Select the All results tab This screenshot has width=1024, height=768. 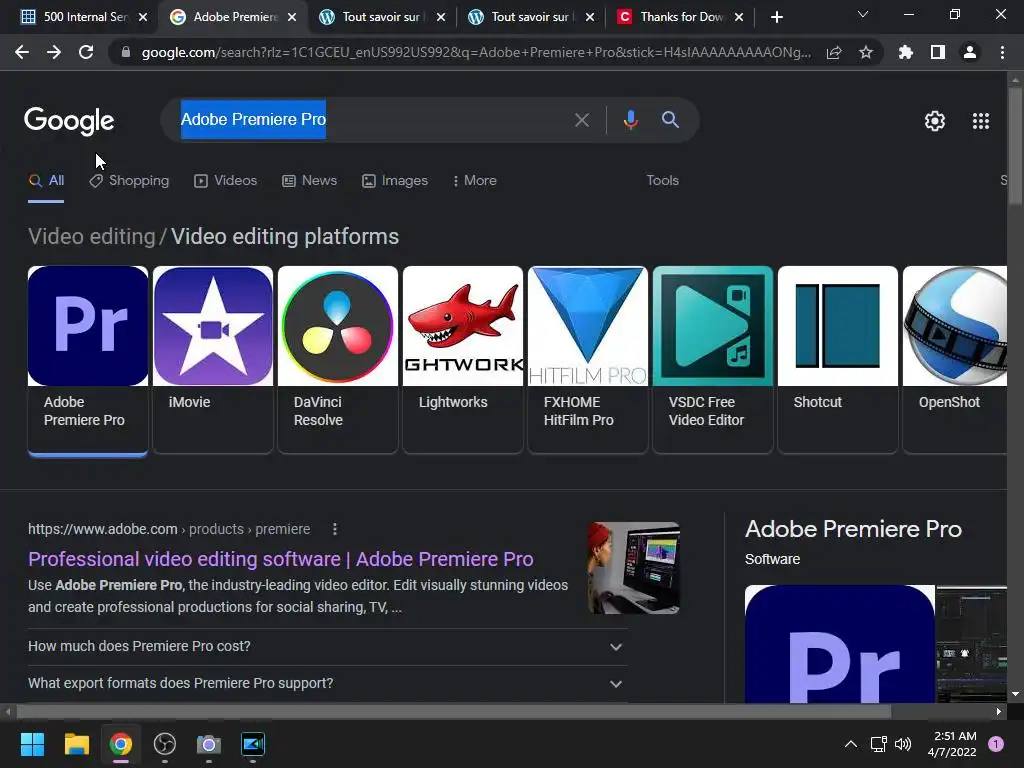point(46,181)
